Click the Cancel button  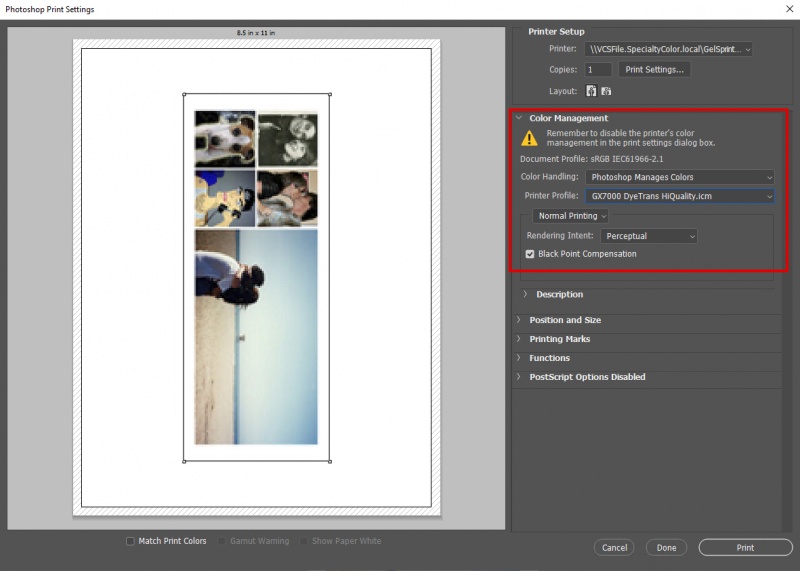tap(614, 548)
